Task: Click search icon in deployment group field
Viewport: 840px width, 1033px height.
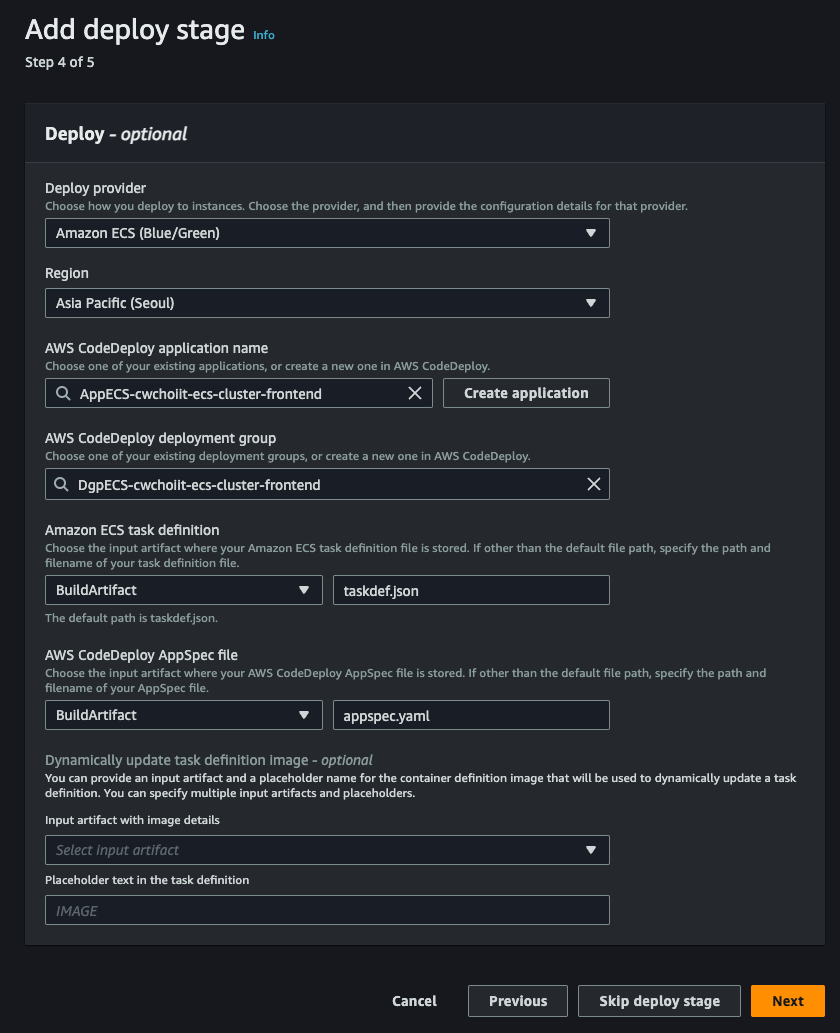Action: (x=63, y=484)
